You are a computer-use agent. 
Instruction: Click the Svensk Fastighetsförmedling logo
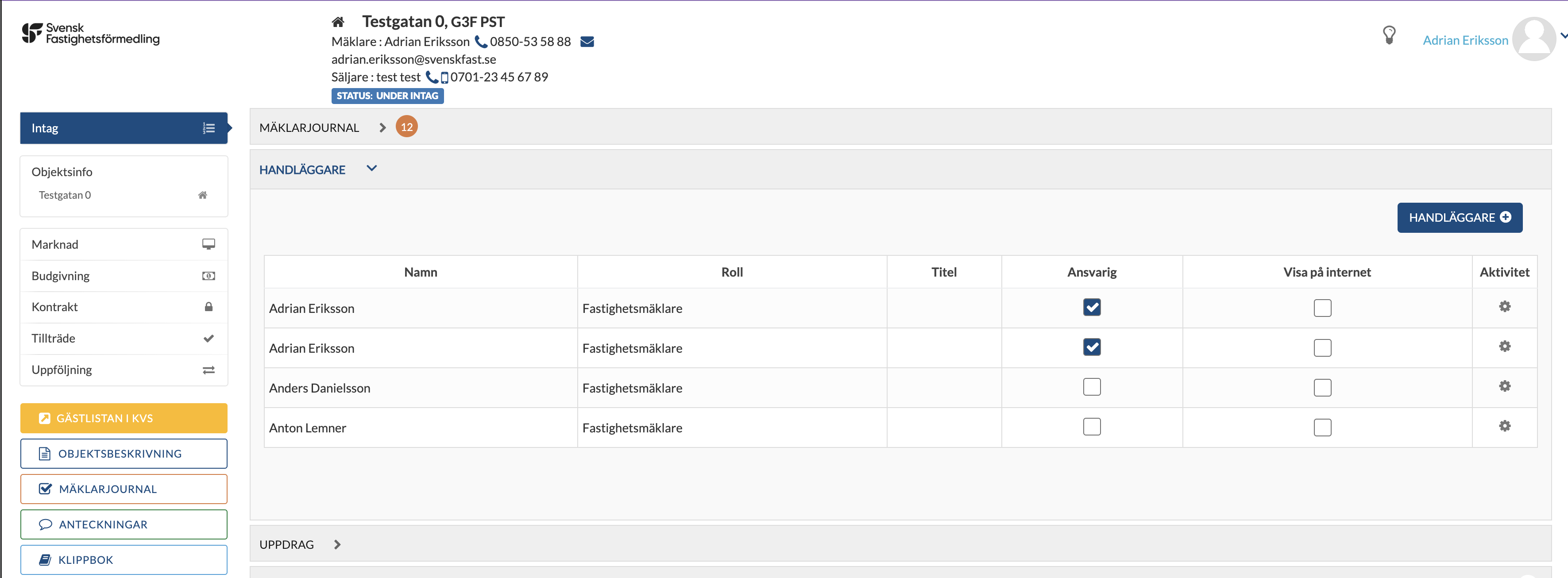[x=91, y=34]
